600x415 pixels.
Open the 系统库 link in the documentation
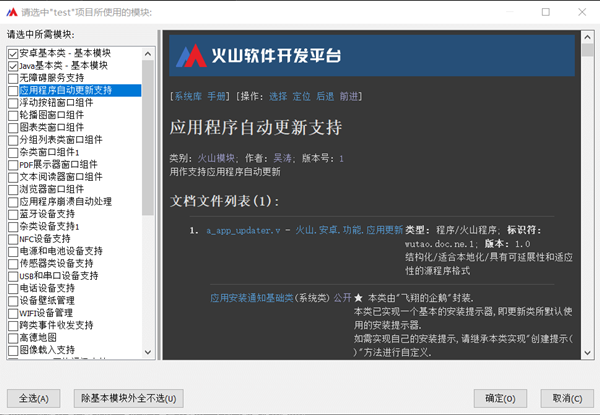coord(187,97)
